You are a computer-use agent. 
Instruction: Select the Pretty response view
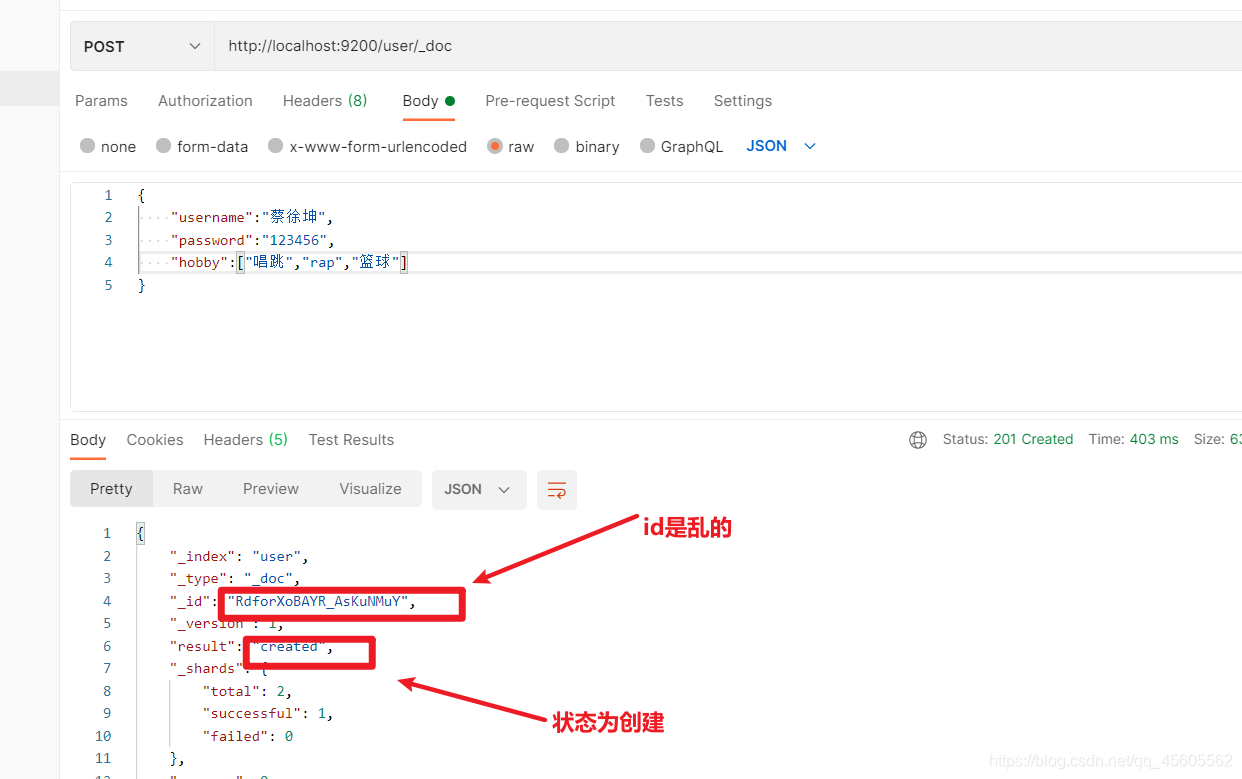111,489
